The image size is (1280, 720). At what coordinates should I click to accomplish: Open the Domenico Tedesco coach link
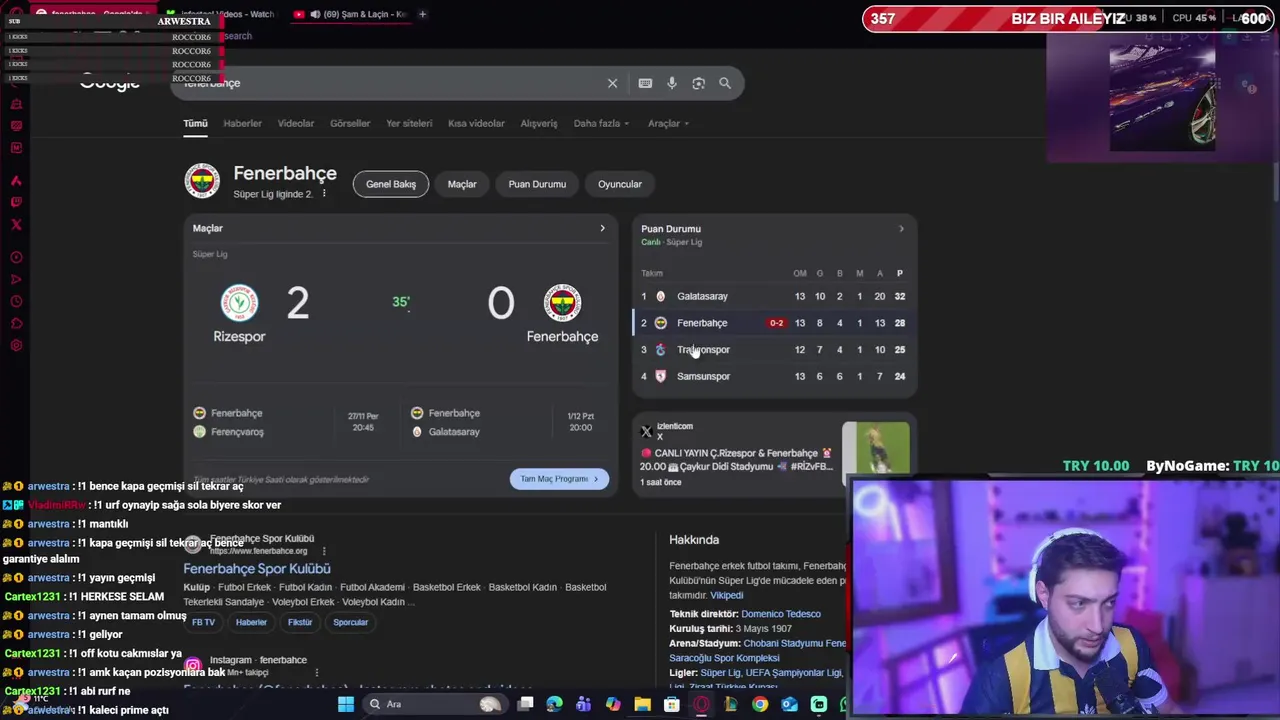click(x=781, y=614)
